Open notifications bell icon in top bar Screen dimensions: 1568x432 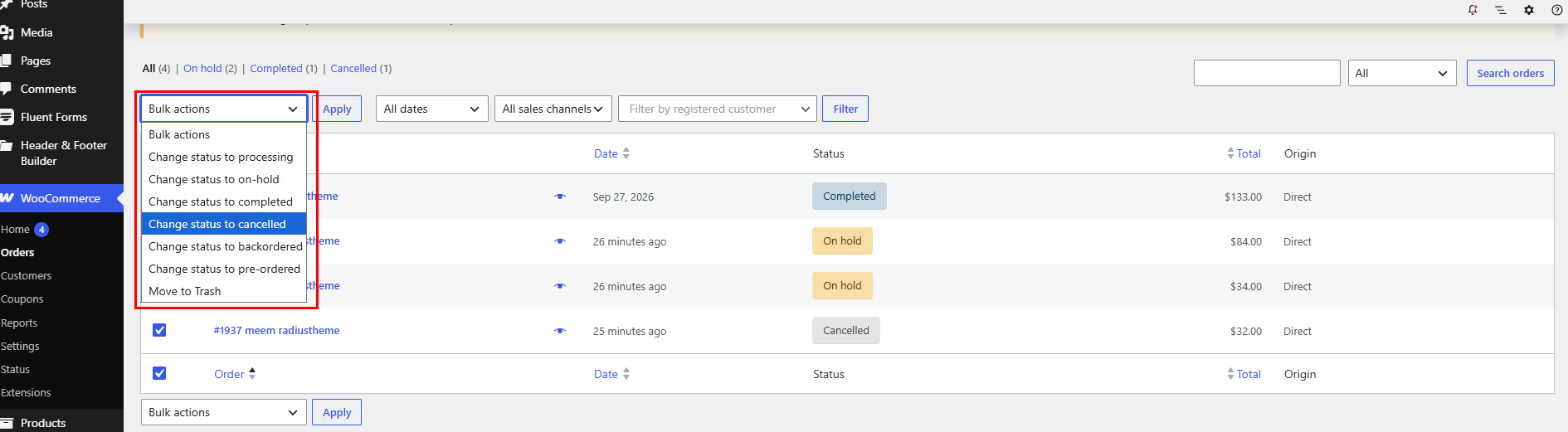pos(1473,10)
